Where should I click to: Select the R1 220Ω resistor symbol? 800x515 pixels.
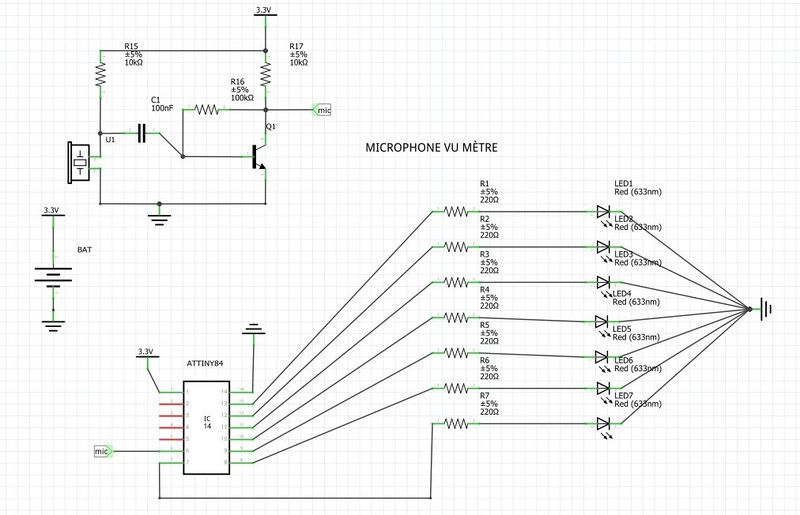pyautogui.click(x=457, y=211)
